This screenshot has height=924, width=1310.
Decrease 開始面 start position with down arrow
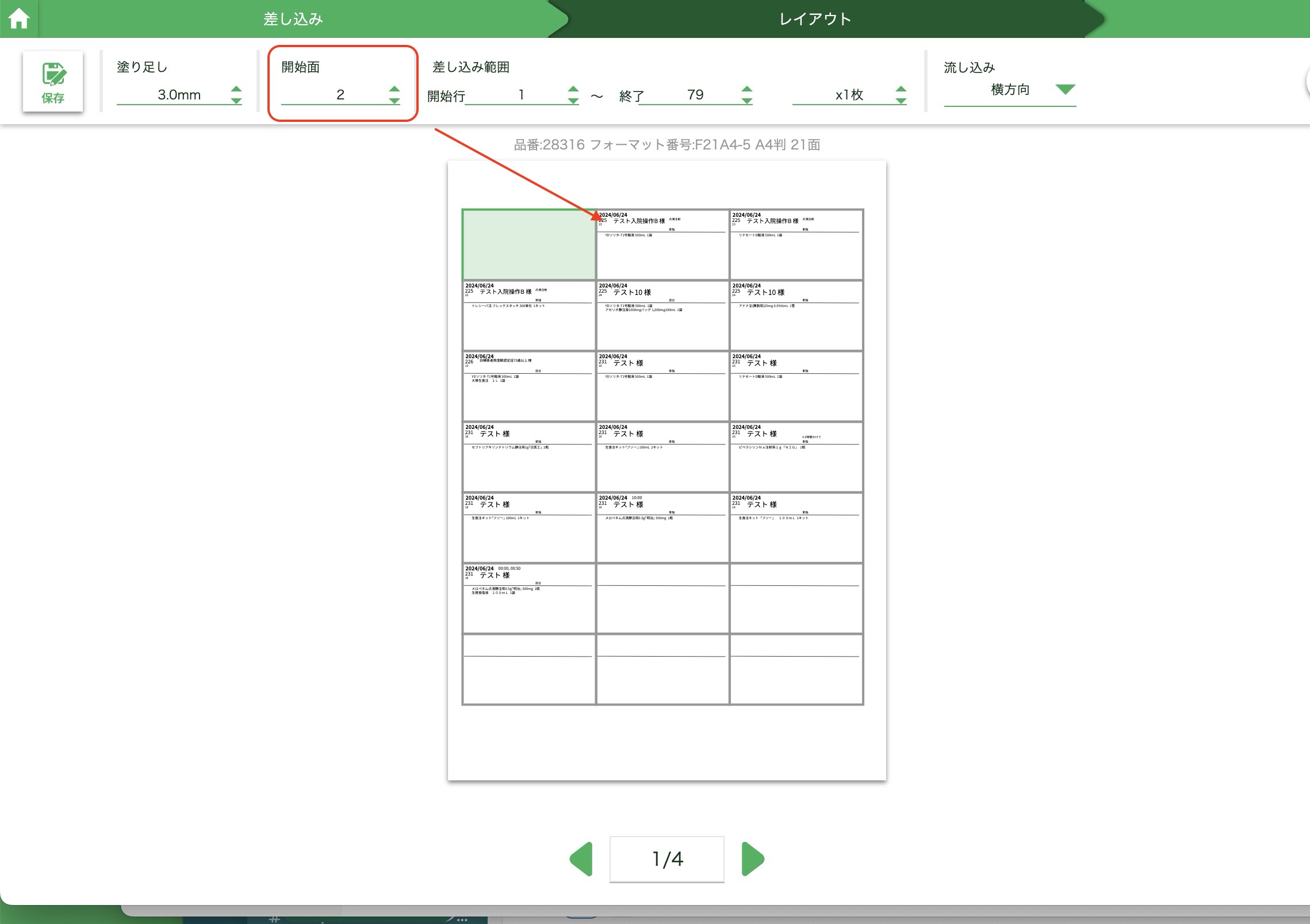click(394, 101)
